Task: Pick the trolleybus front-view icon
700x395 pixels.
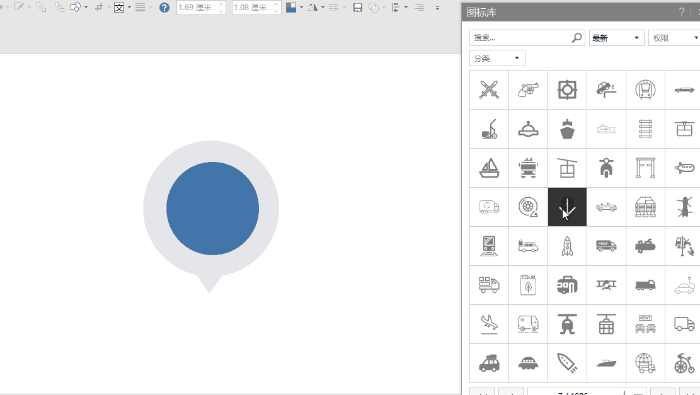Action: point(528,168)
